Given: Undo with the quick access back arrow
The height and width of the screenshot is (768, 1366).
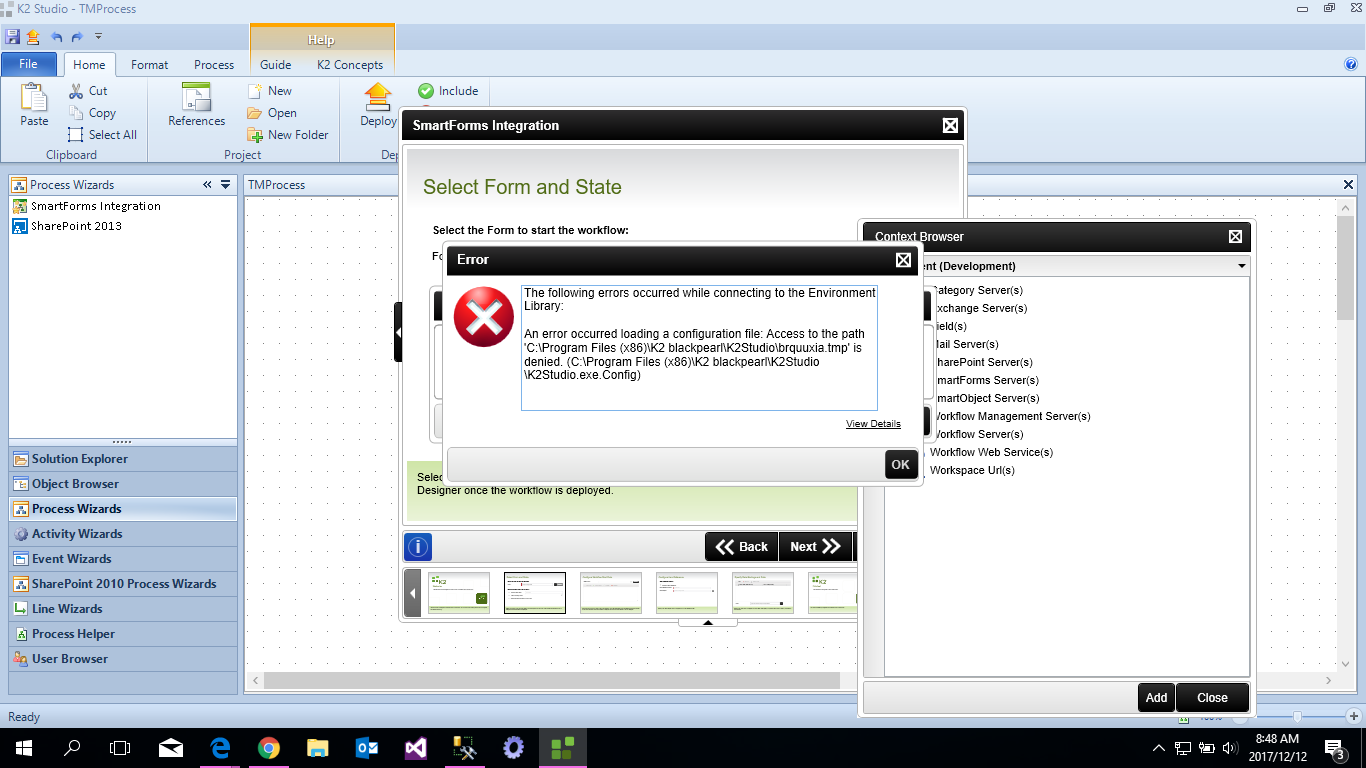Looking at the screenshot, I should [x=57, y=37].
